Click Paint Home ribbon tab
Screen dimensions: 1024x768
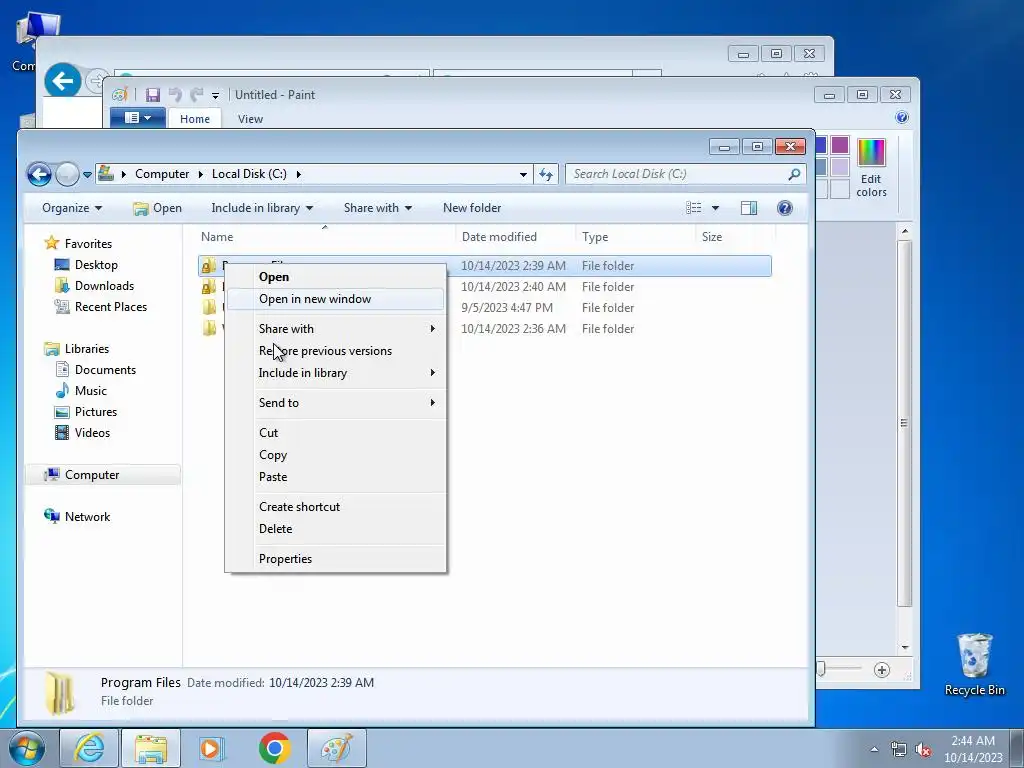point(195,119)
